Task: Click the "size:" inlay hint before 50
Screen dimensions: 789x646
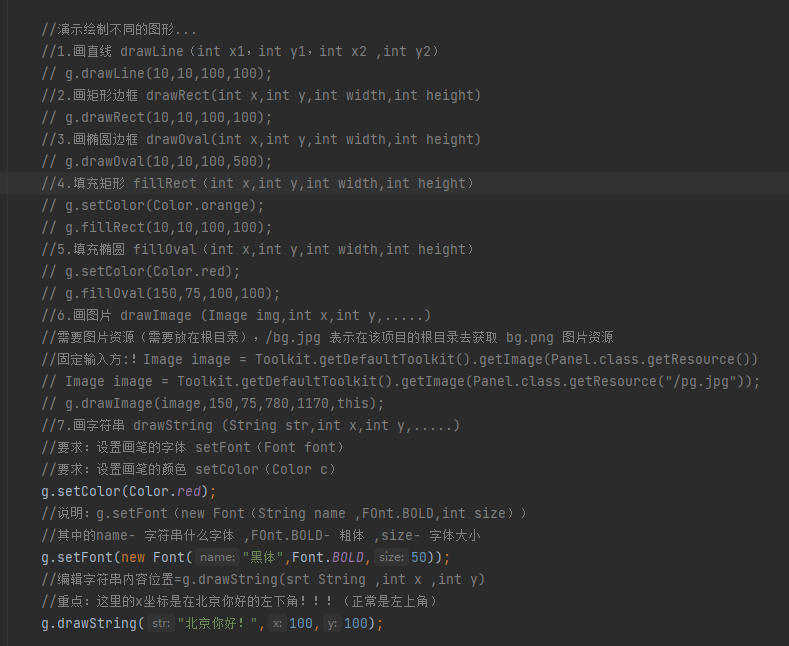Action: point(391,558)
